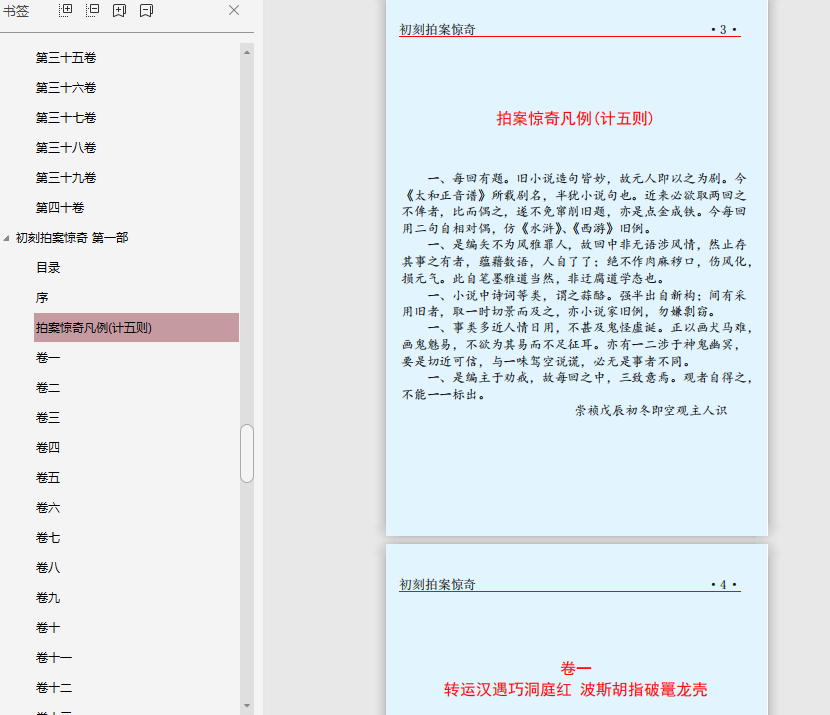Screen dimensions: 830x715
Task: Navigate to bookmark 卷十
Action: (x=48, y=628)
